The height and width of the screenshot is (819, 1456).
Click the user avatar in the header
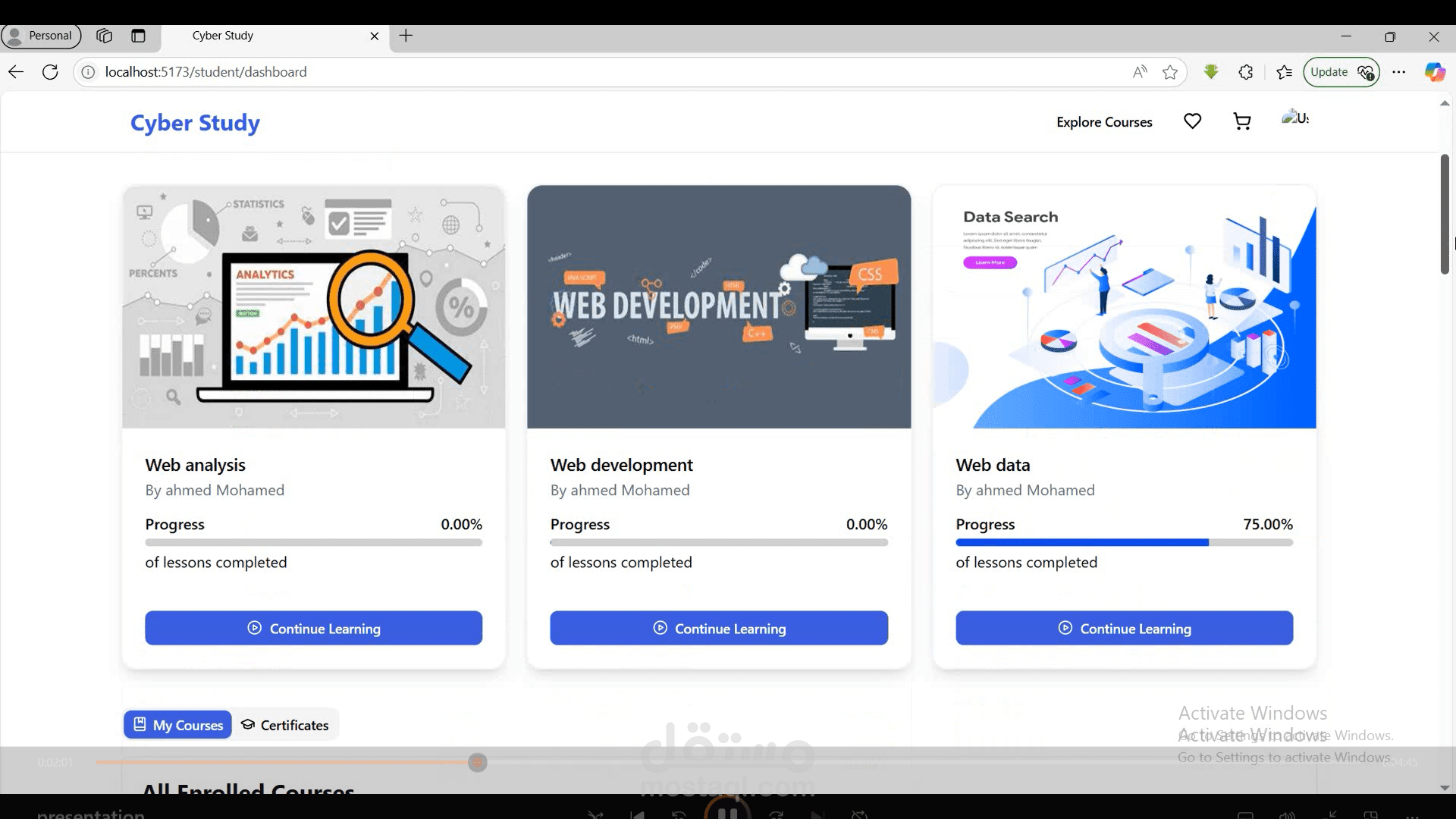[1294, 118]
